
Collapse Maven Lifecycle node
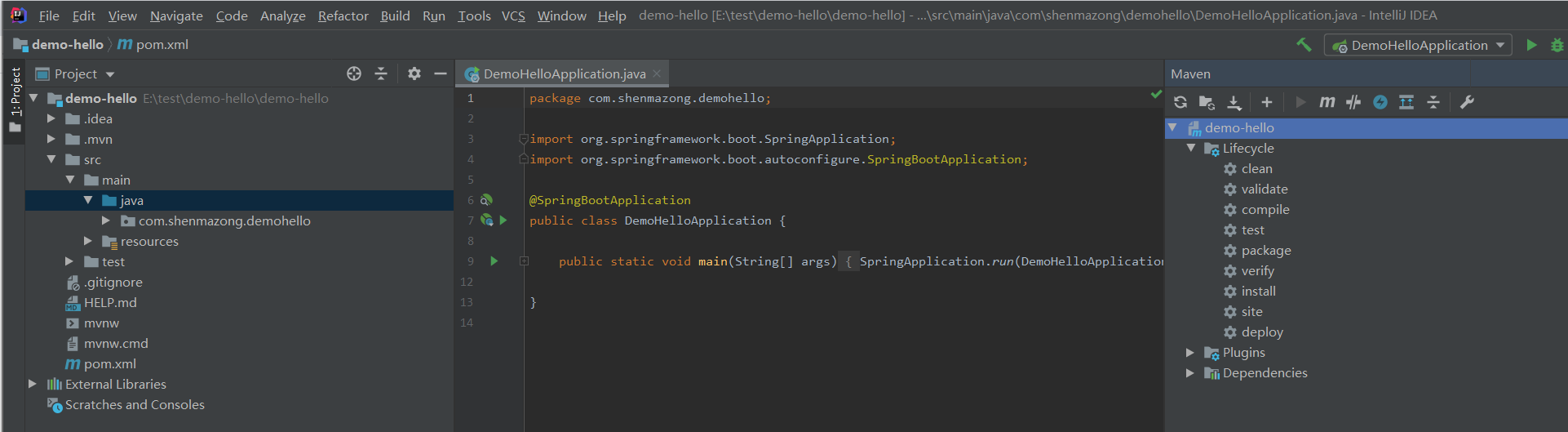tap(1190, 148)
